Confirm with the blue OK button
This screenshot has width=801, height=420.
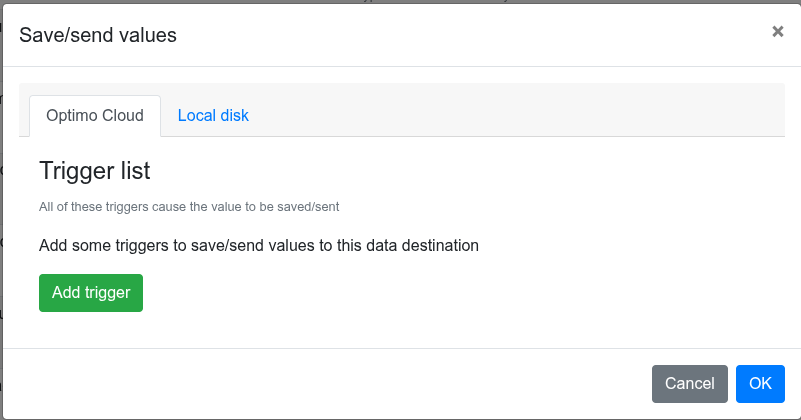click(760, 383)
